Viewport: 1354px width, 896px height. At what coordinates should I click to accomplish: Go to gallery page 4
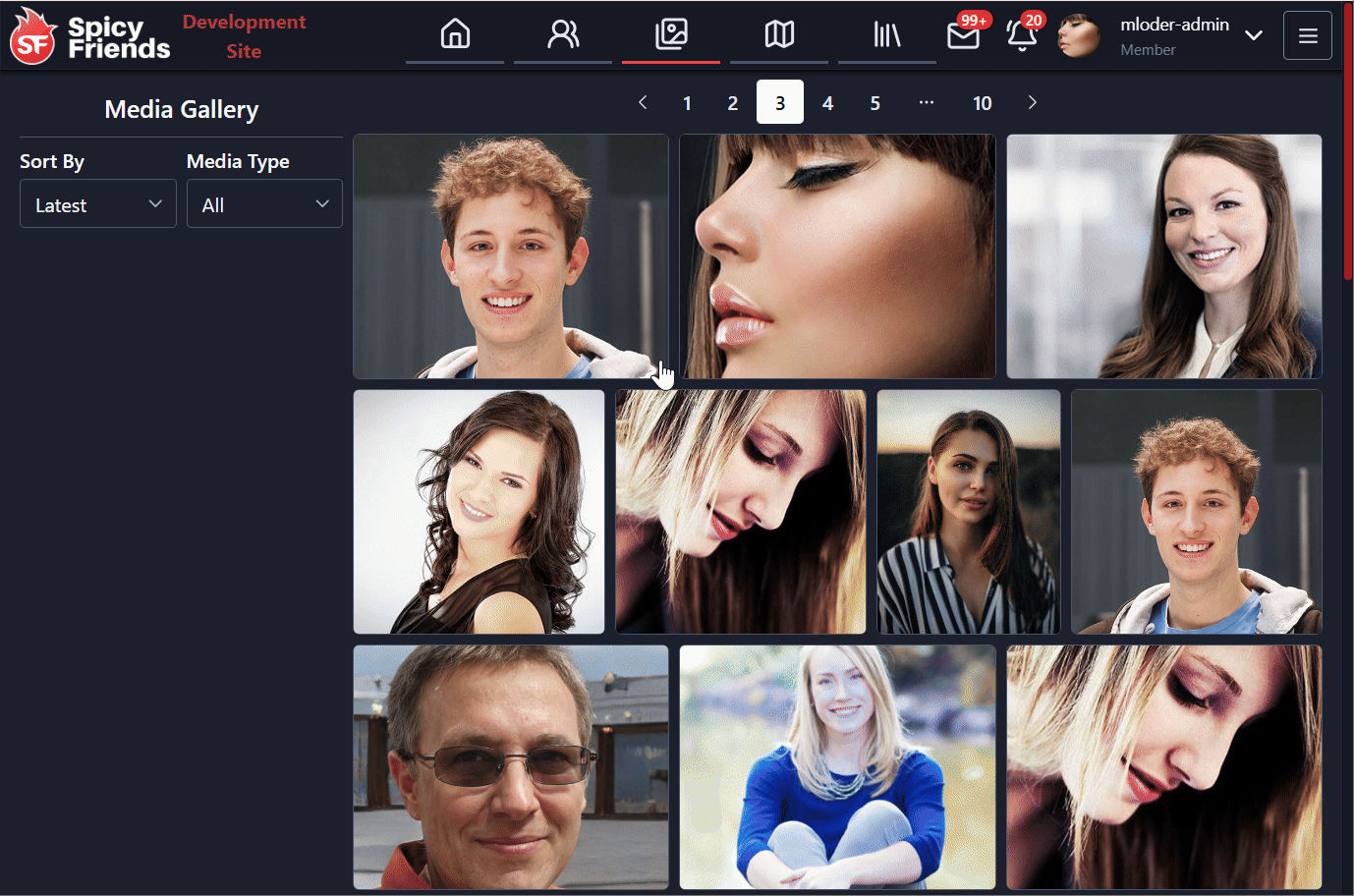pos(827,103)
